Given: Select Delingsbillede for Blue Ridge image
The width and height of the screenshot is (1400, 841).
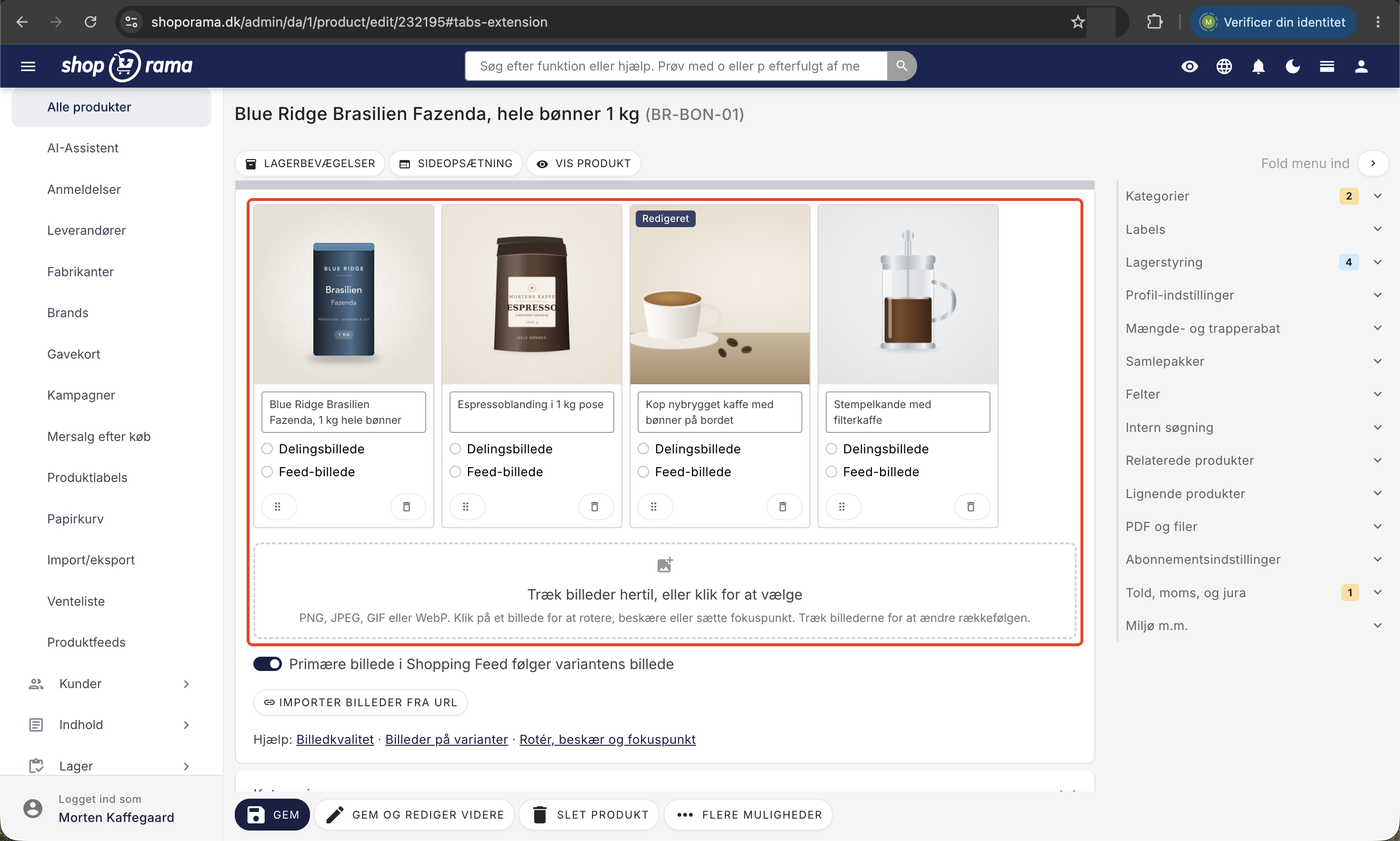Looking at the screenshot, I should click(x=267, y=449).
